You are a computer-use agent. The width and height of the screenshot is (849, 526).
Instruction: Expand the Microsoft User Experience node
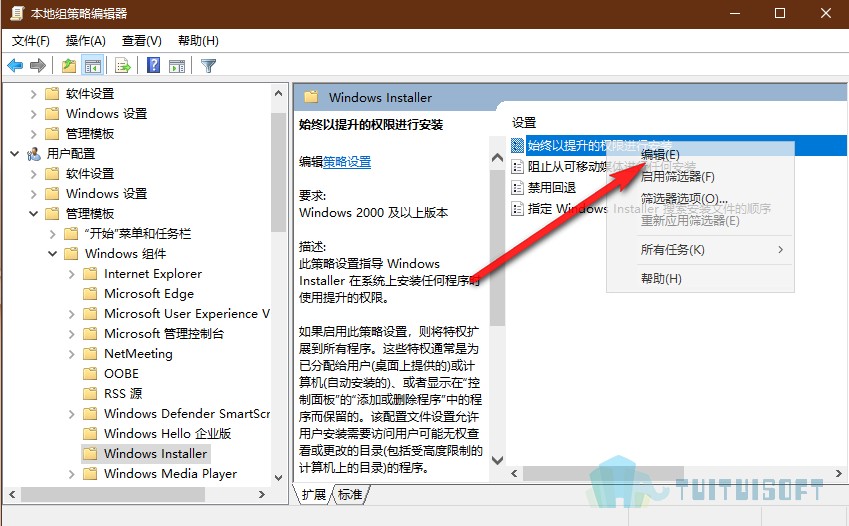71,314
